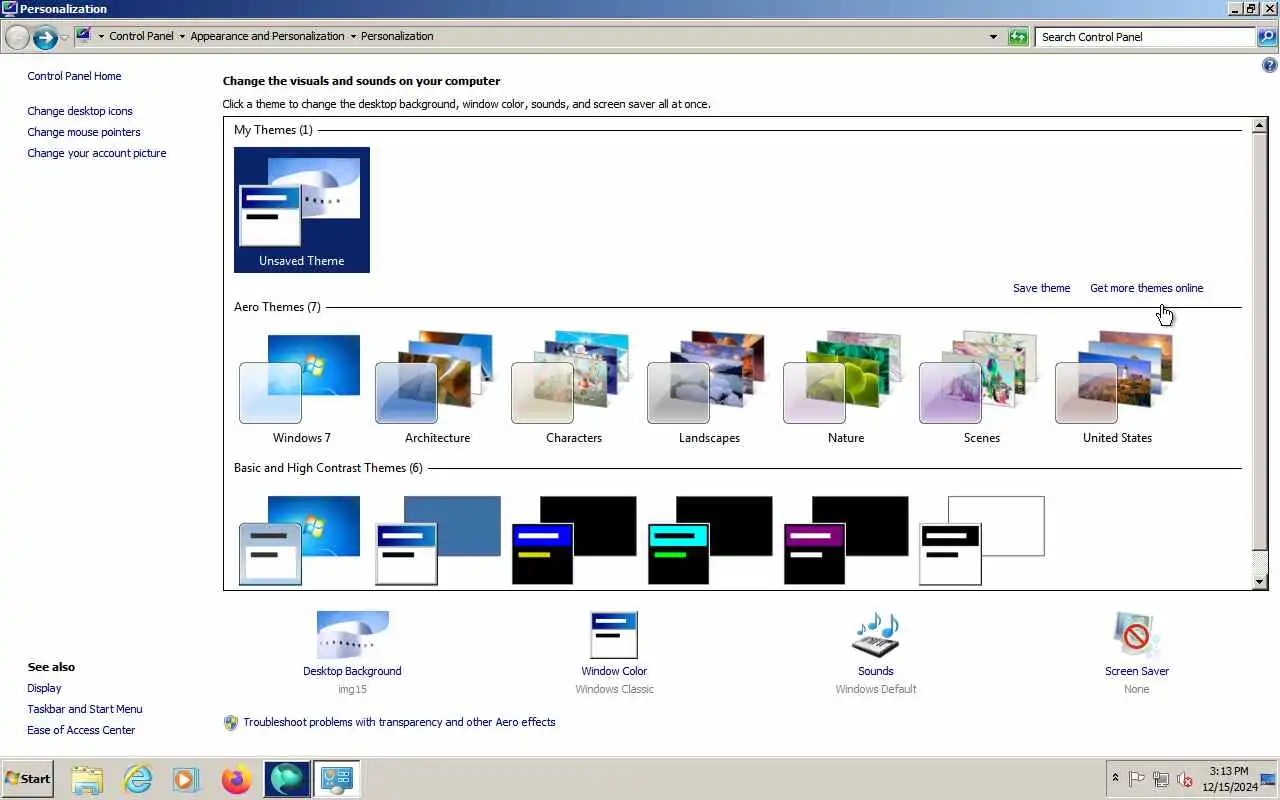Open Ease of Access Center link

81,730
